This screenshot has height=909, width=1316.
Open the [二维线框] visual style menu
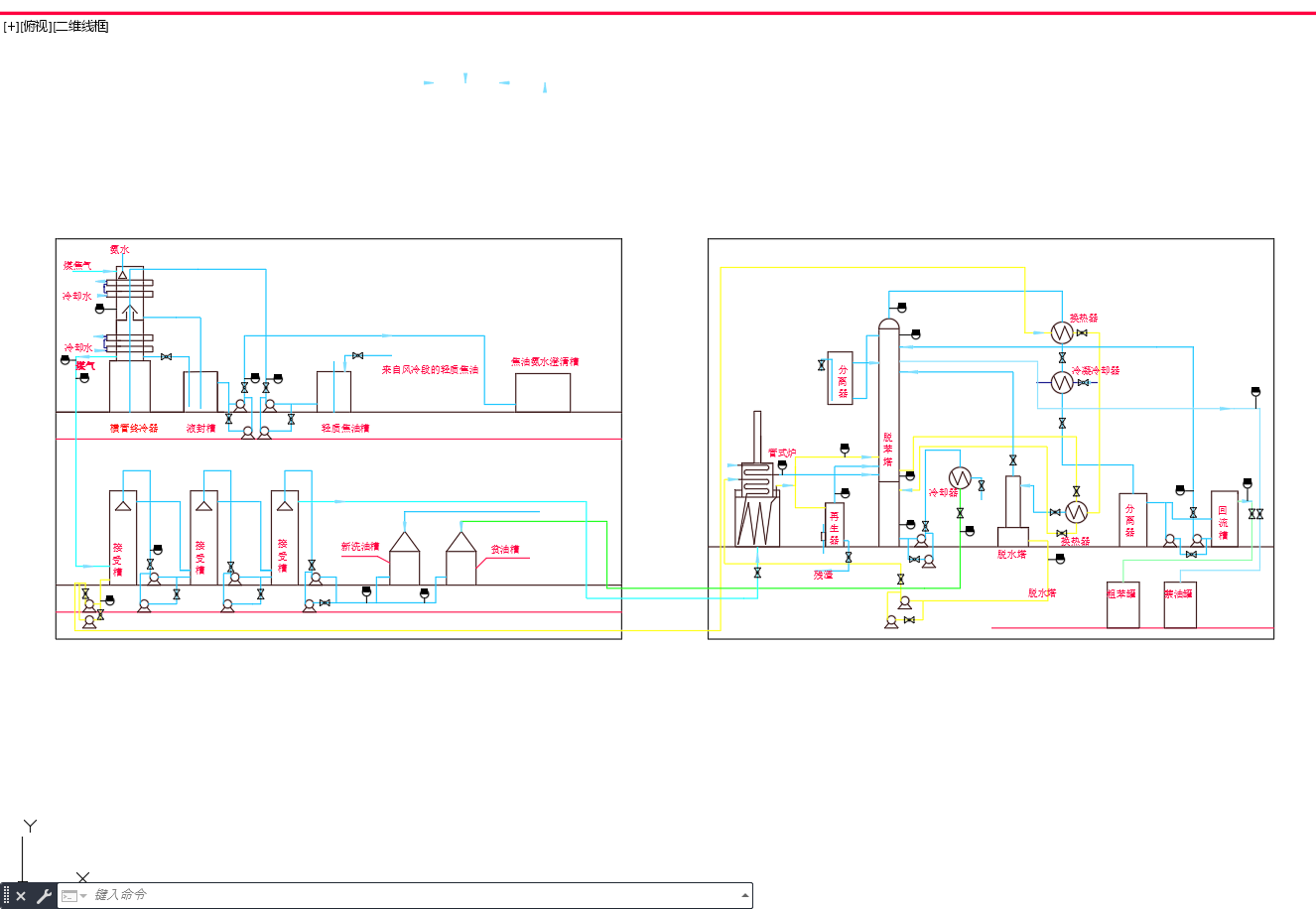pyautogui.click(x=80, y=27)
